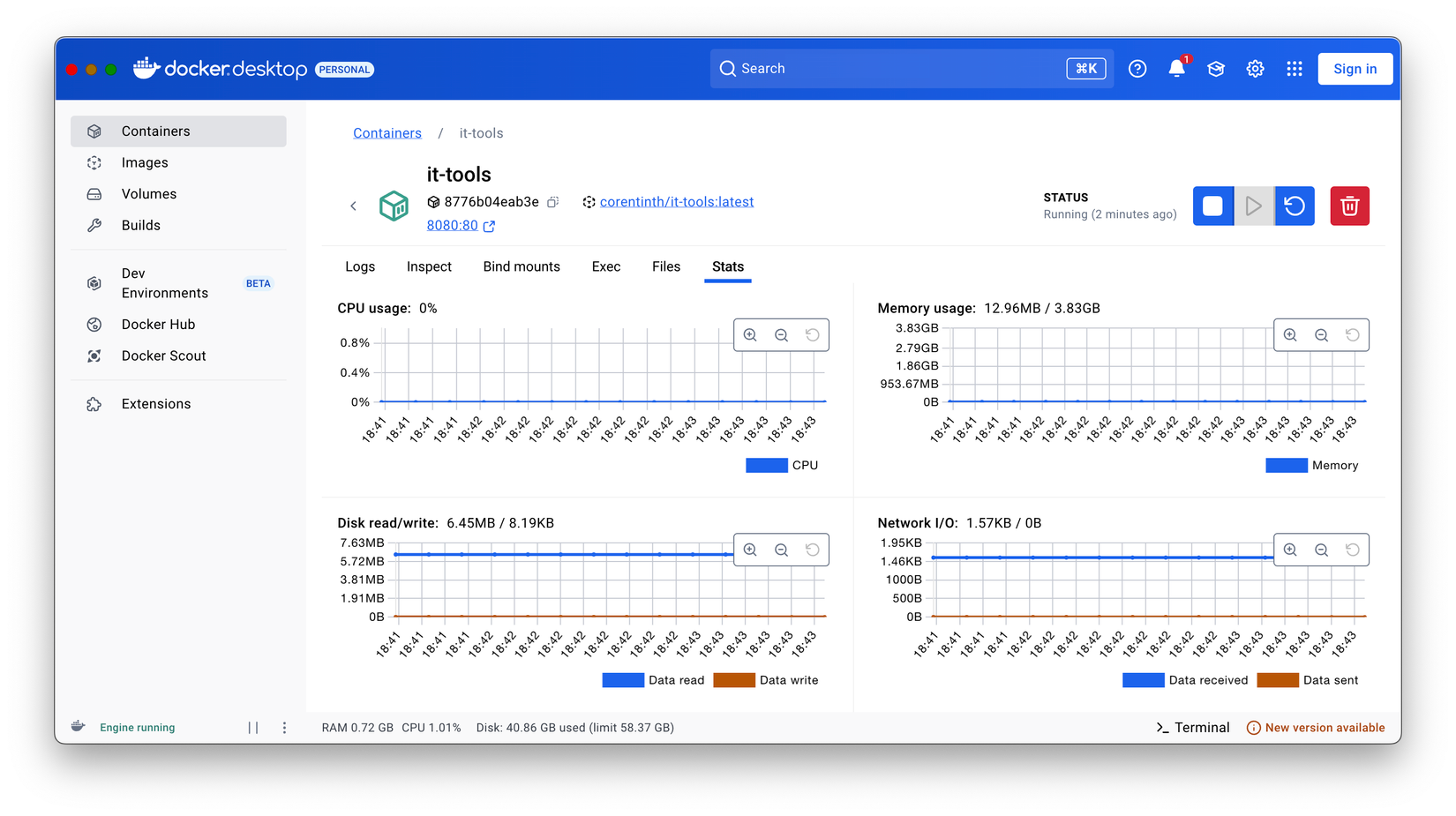Zoom in on CPU usage chart
The width and height of the screenshot is (1456, 816).
click(x=750, y=335)
